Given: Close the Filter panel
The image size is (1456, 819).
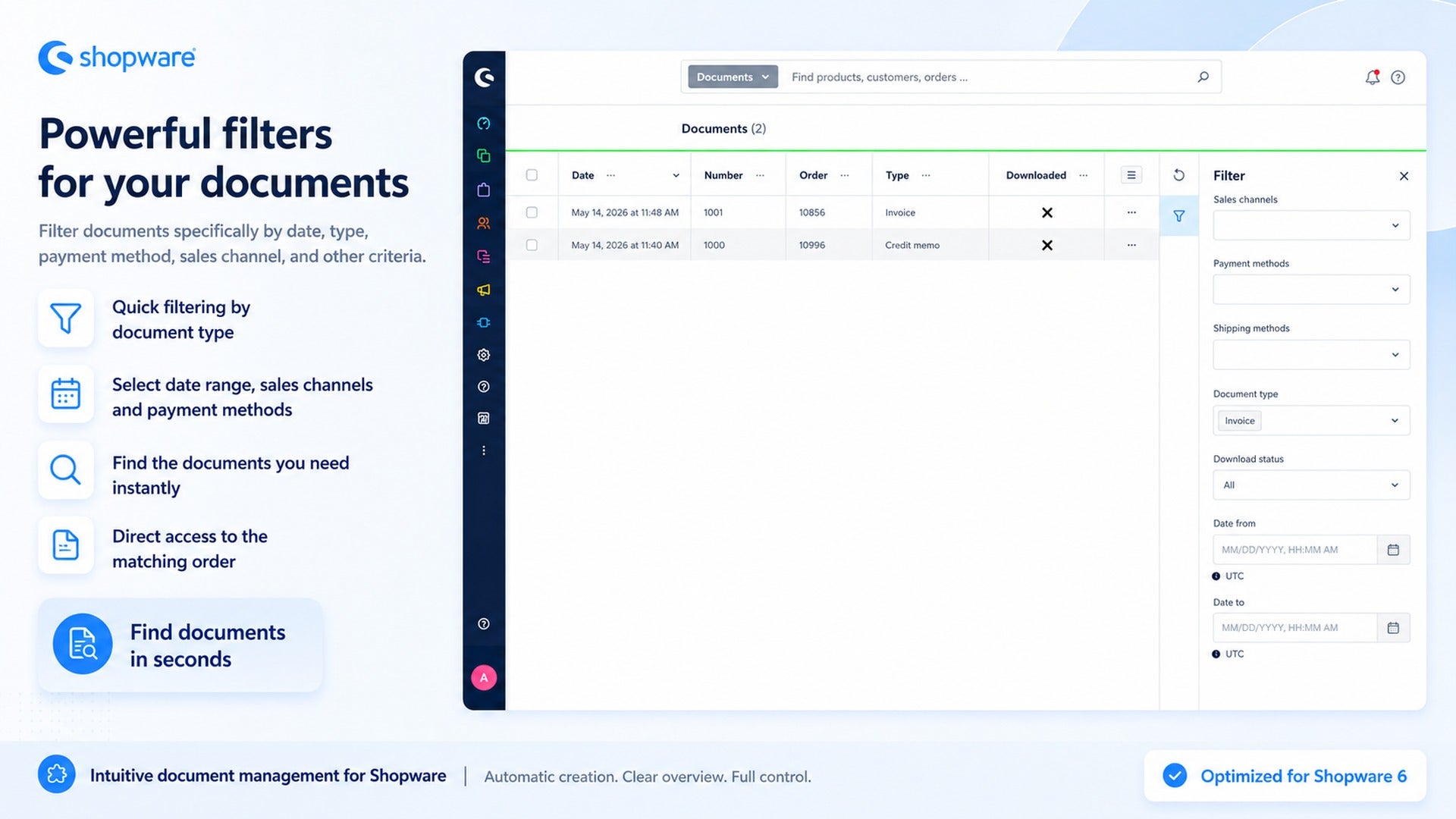Looking at the screenshot, I should tap(1404, 176).
